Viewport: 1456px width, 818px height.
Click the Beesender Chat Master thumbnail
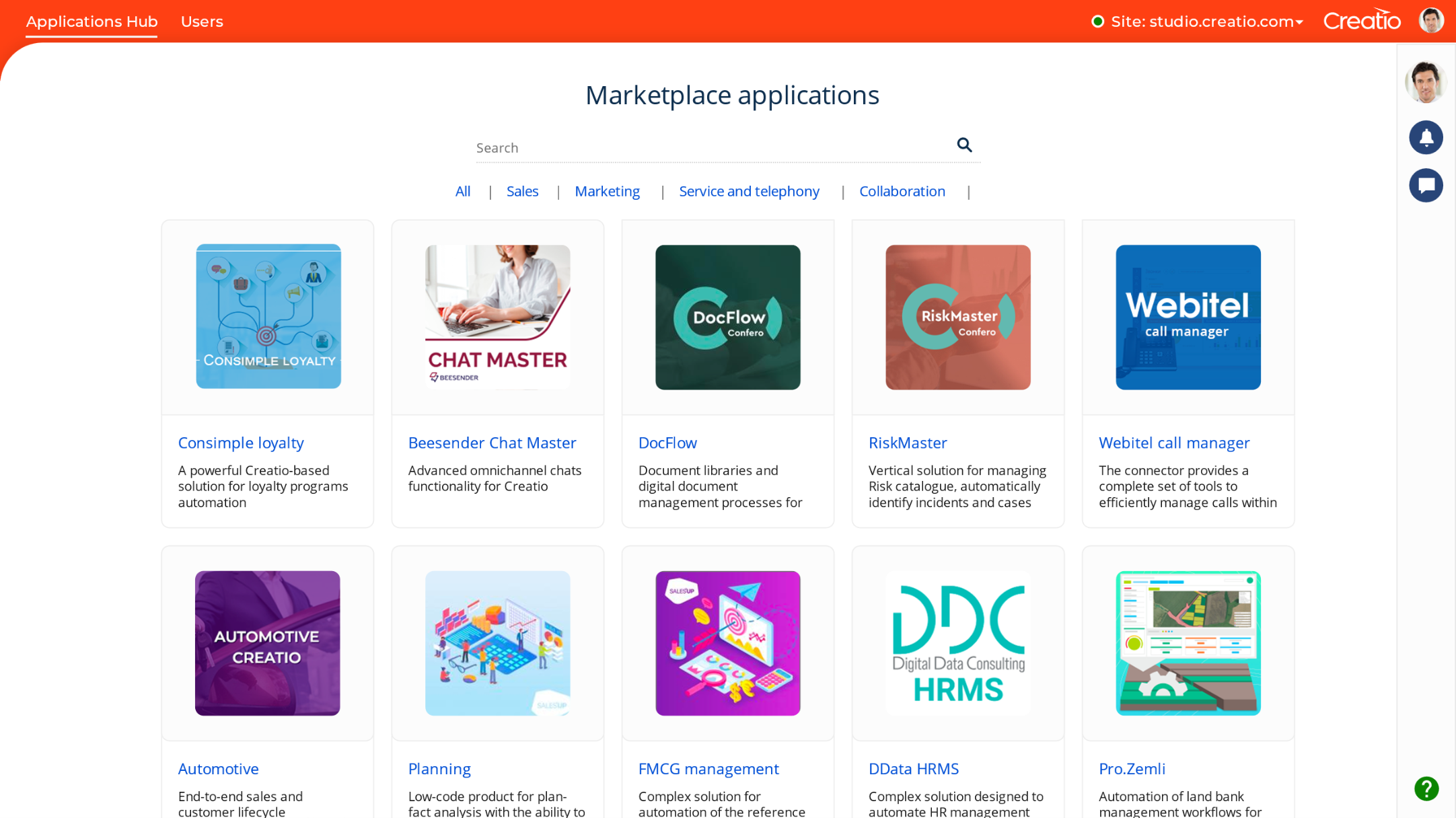497,316
